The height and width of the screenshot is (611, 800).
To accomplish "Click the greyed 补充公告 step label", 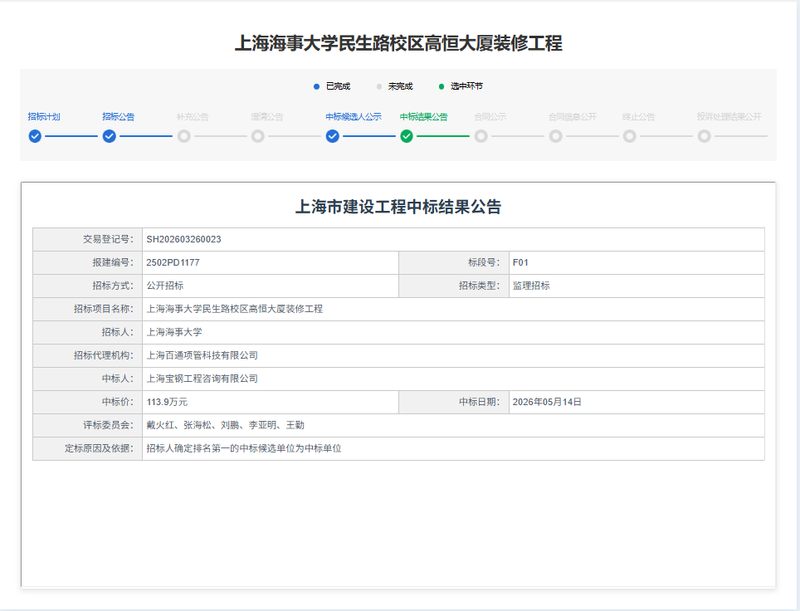I will (x=192, y=117).
